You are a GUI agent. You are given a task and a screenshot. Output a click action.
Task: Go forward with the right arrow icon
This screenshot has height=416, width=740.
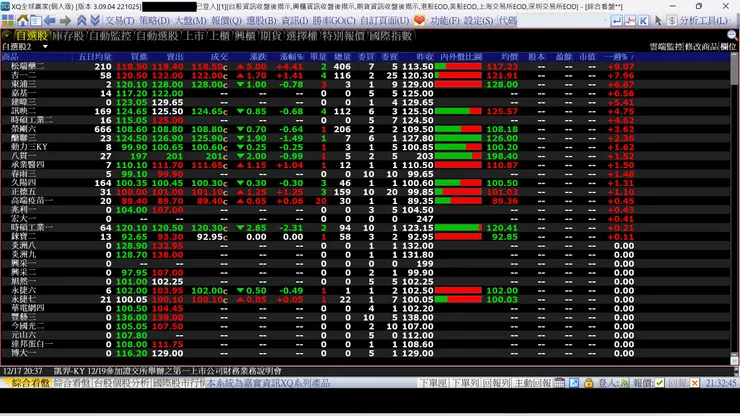pos(65,21)
